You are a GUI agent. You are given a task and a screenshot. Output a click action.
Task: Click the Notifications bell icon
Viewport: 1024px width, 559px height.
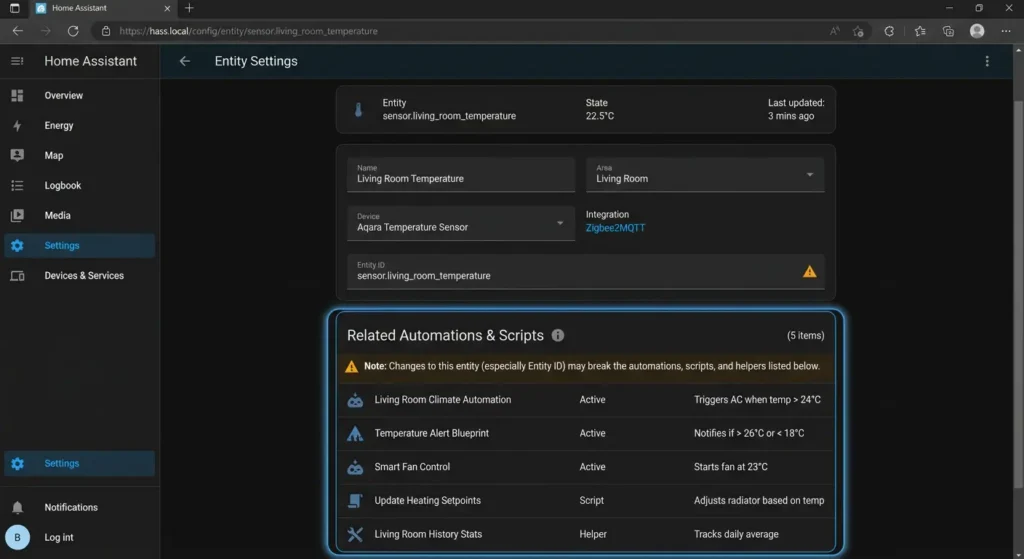(17, 507)
